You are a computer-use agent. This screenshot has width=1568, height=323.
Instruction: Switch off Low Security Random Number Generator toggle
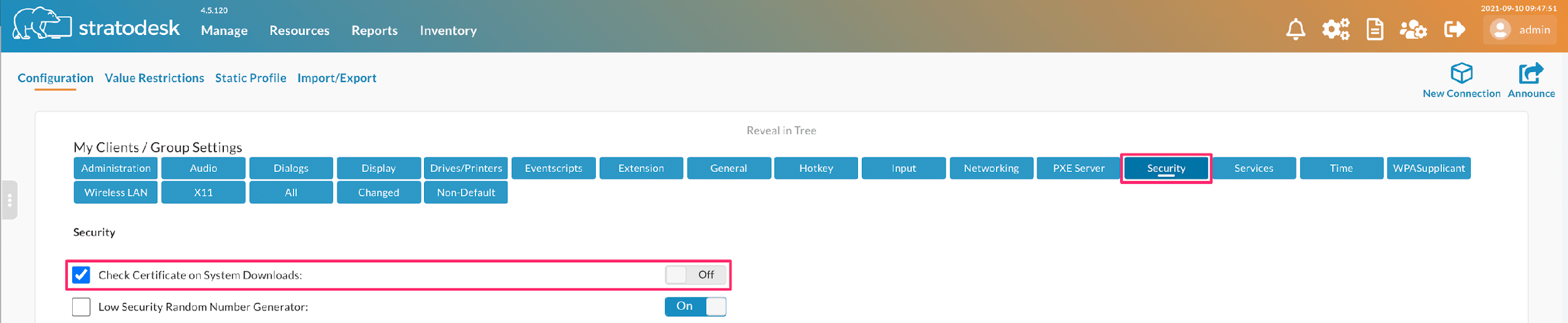click(x=695, y=306)
